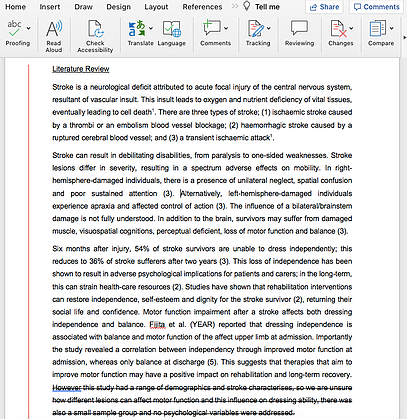
Task: Click the misspelled word Fijita
Action: [x=157, y=324]
